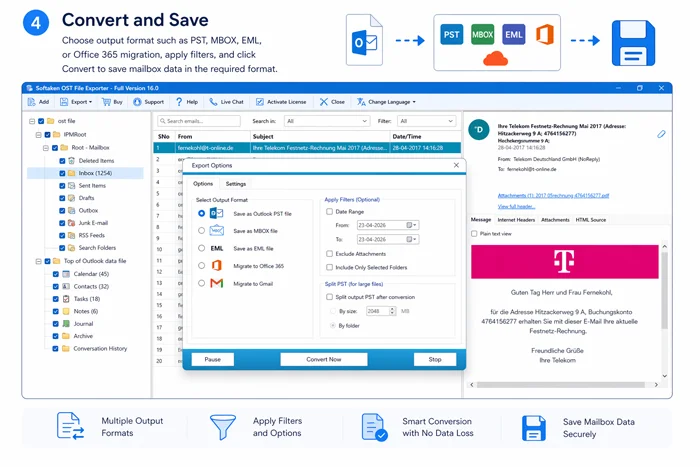This screenshot has height=467, width=700.
Task: Click the Calendar (45) icon
Action: coord(66,274)
